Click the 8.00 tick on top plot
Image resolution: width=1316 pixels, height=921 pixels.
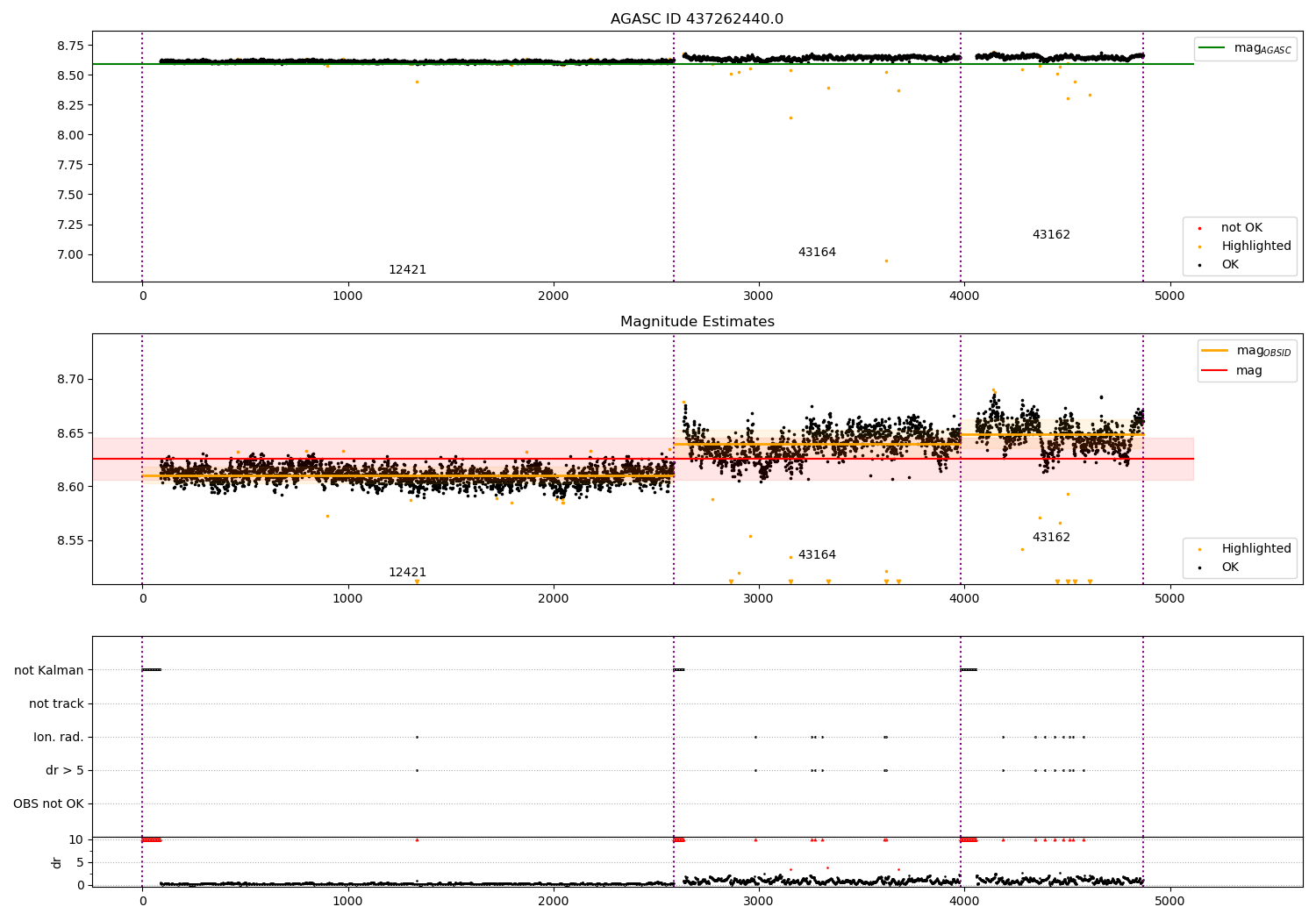(x=68, y=135)
